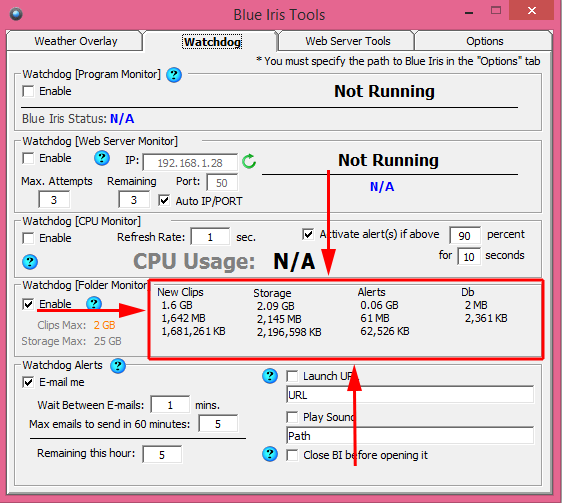Image resolution: width=562 pixels, height=503 pixels.
Task: Minimize the Blue Iris Tools window
Action: [x=469, y=13]
